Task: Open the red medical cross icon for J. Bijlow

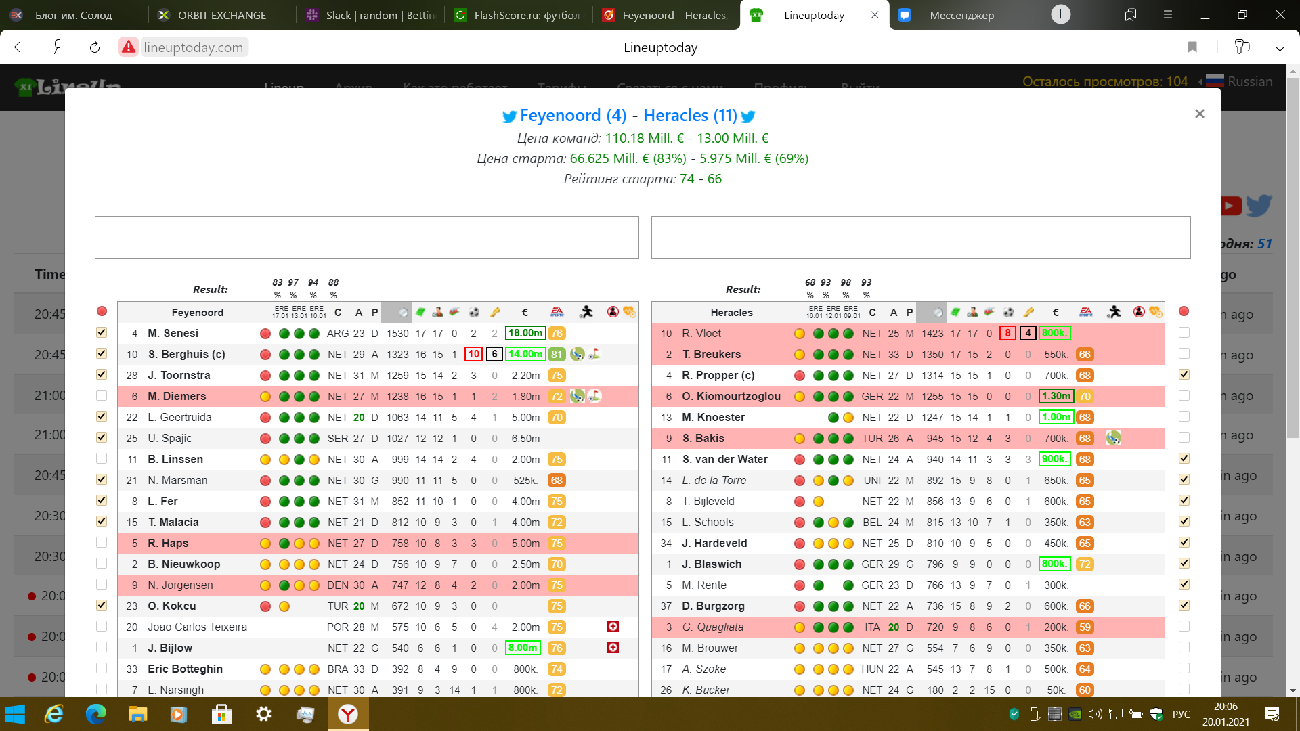Action: [612, 648]
